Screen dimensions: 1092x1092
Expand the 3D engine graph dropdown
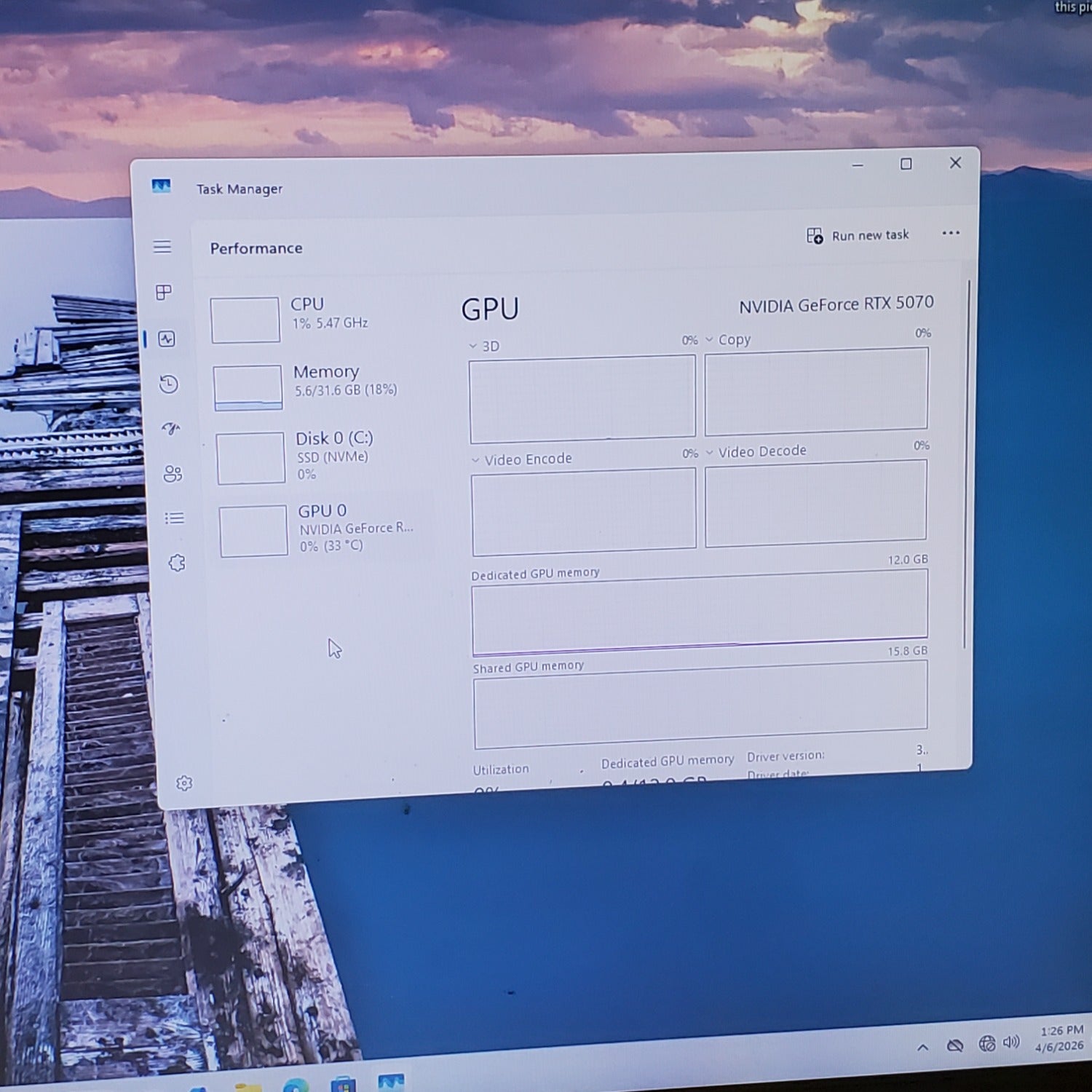point(473,347)
